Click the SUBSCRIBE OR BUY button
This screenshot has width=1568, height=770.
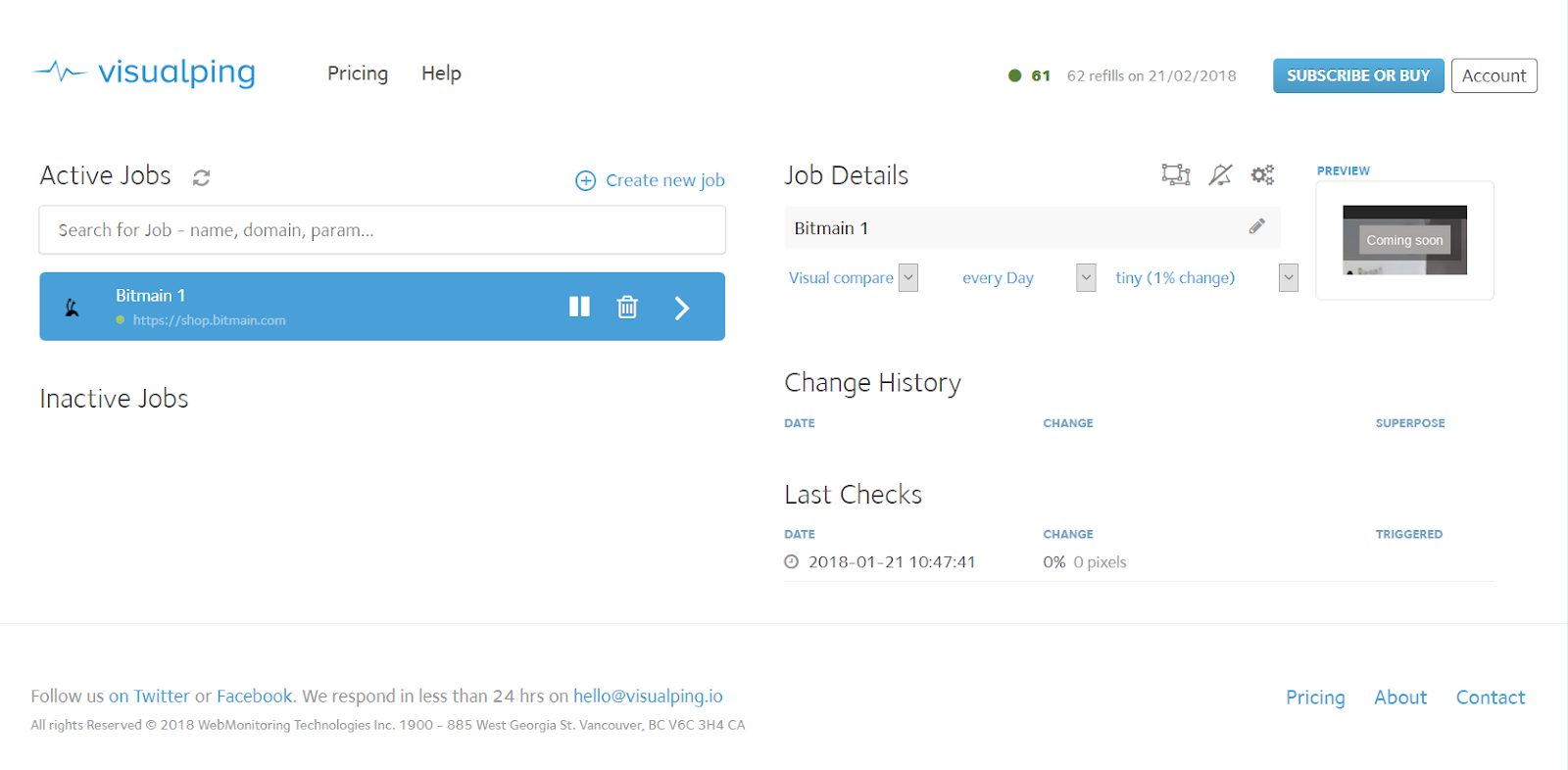(x=1357, y=75)
